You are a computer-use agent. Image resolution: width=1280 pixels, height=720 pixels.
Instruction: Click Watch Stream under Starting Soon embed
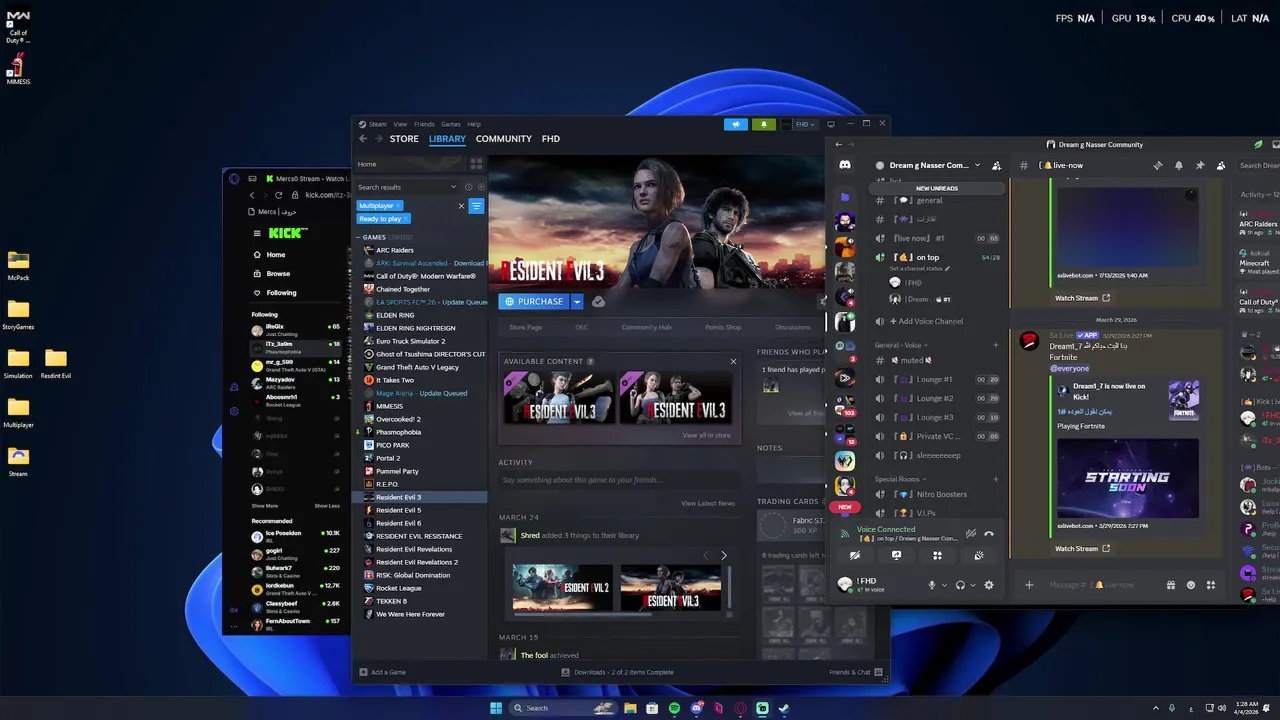[1082, 548]
